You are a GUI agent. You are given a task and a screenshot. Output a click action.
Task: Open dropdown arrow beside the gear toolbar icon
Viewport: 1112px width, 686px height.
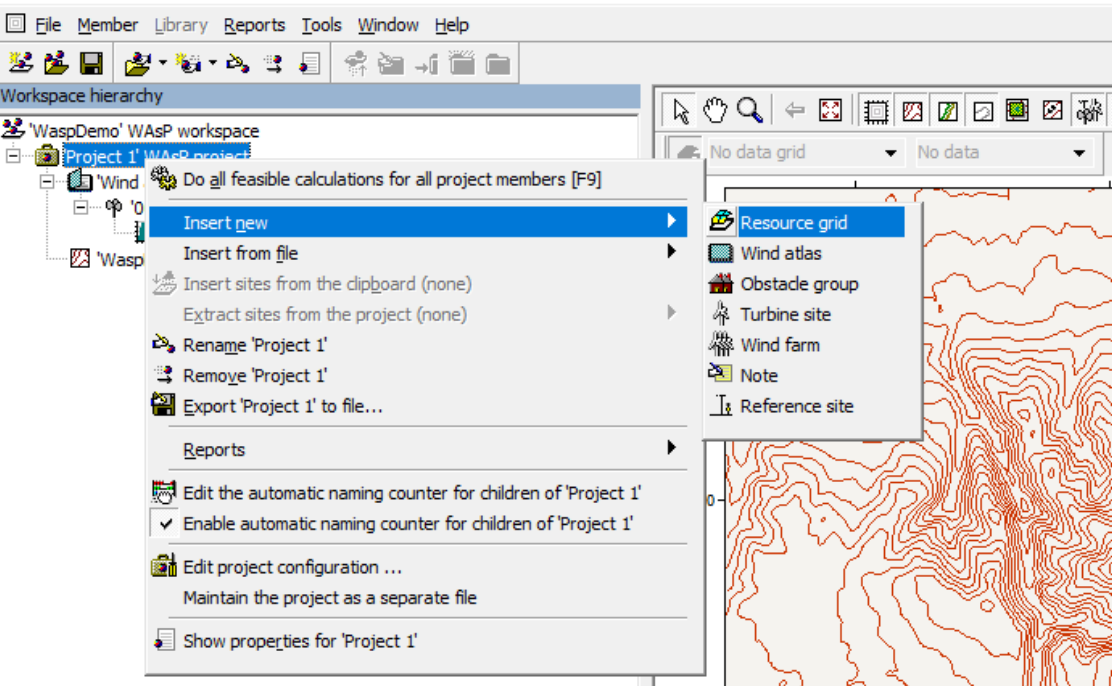(x=213, y=63)
